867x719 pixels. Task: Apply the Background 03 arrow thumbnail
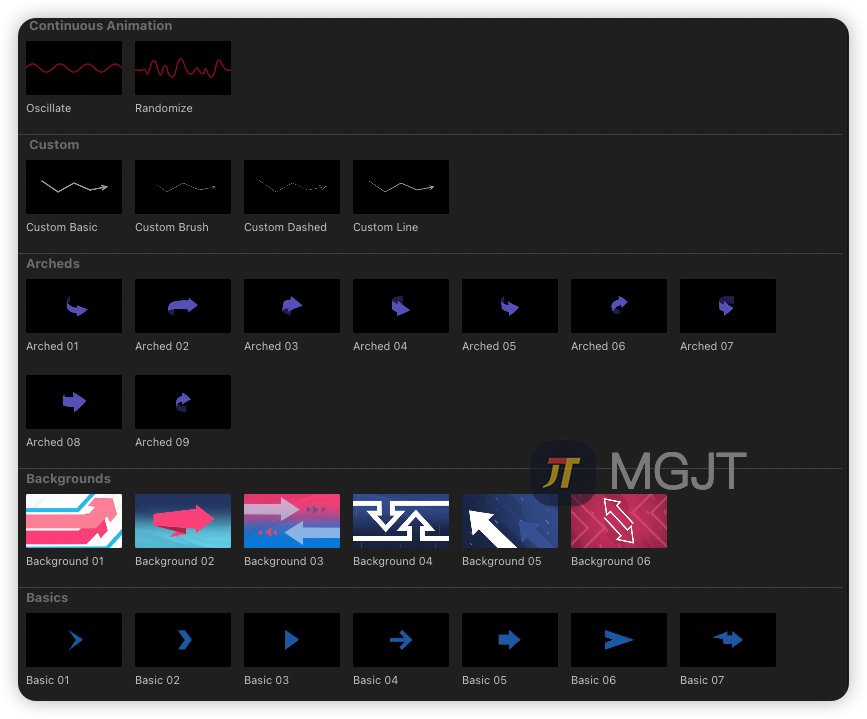click(x=292, y=521)
